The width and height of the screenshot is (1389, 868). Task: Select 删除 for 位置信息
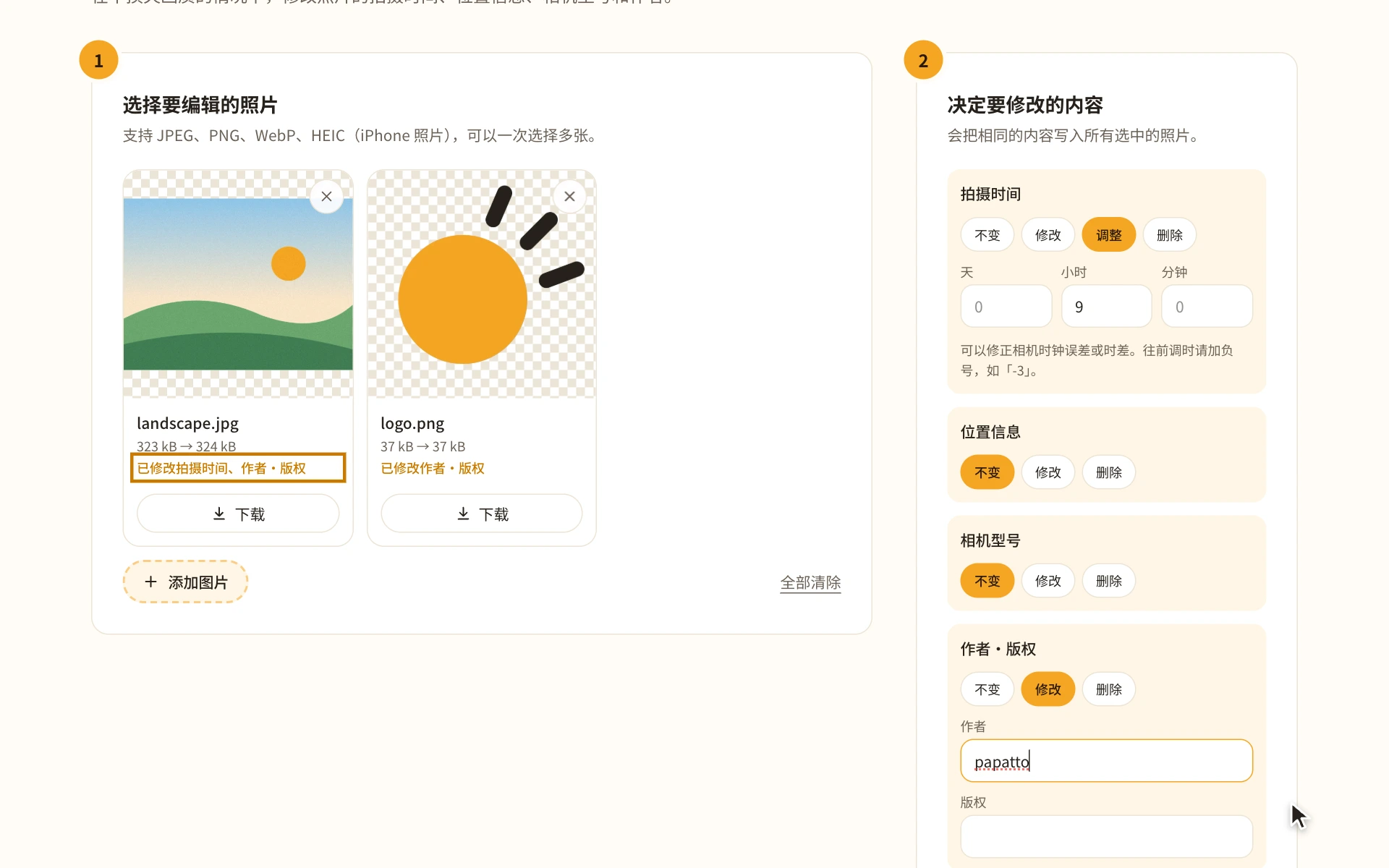pyautogui.click(x=1108, y=472)
